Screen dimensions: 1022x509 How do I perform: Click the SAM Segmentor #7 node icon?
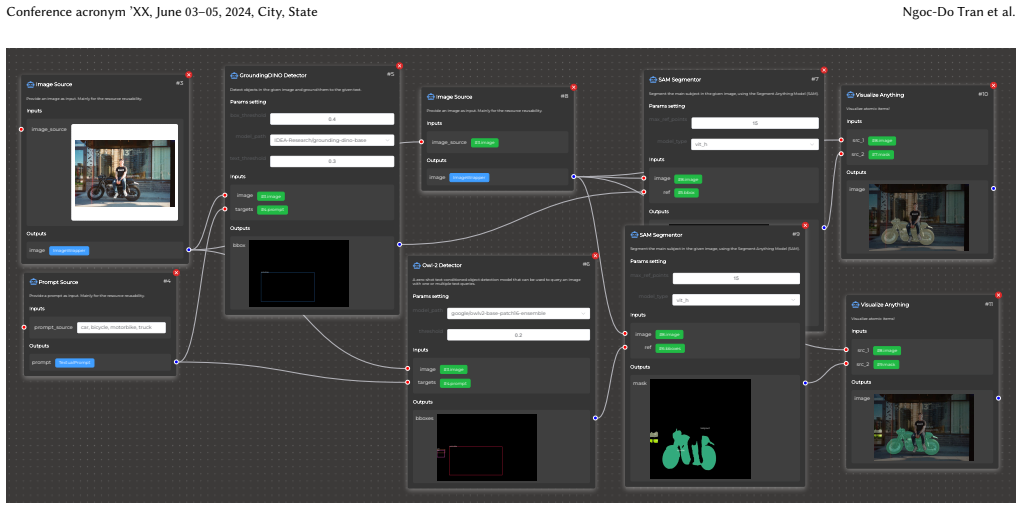[653, 80]
